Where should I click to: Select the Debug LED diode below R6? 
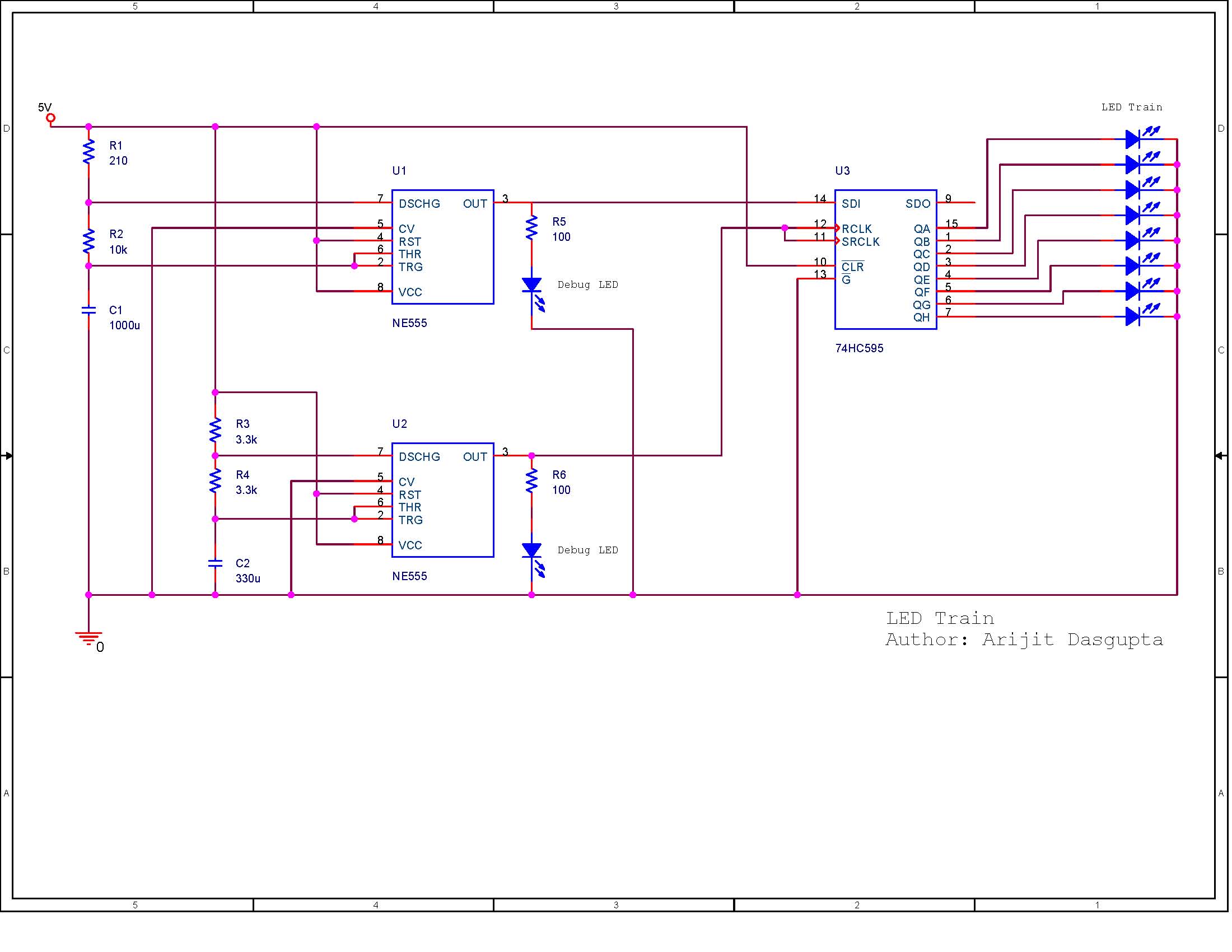(534, 562)
